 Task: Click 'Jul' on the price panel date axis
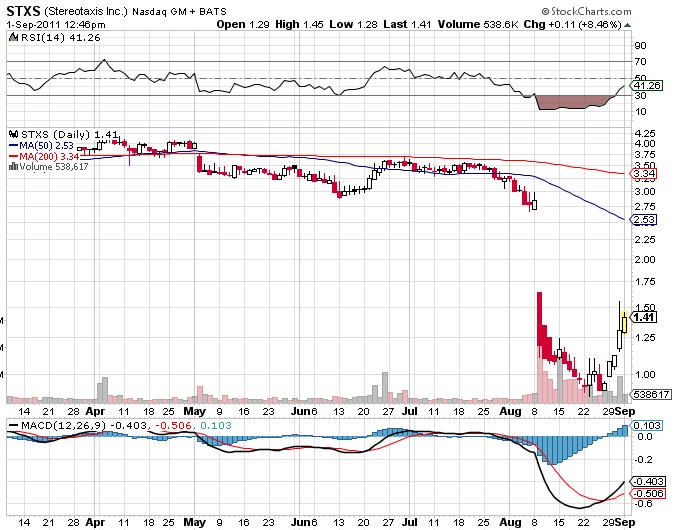point(409,411)
